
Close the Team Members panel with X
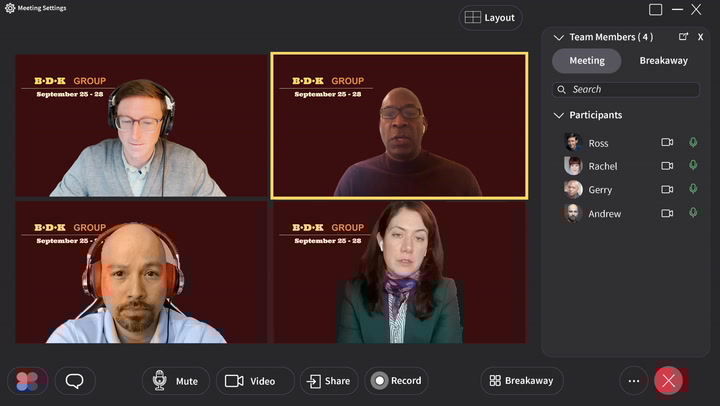[700, 37]
